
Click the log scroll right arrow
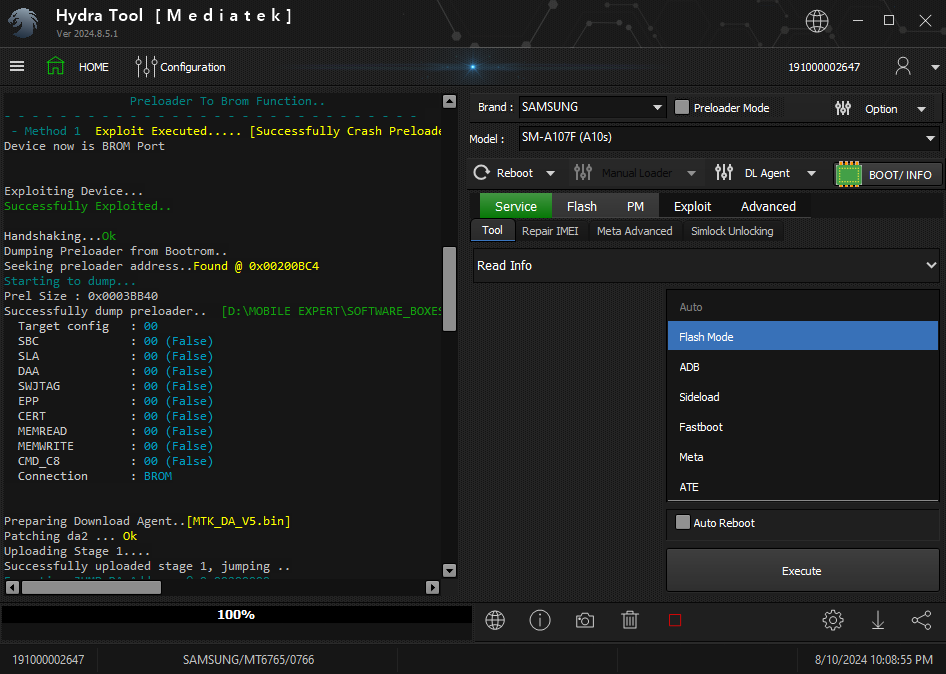coord(433,587)
